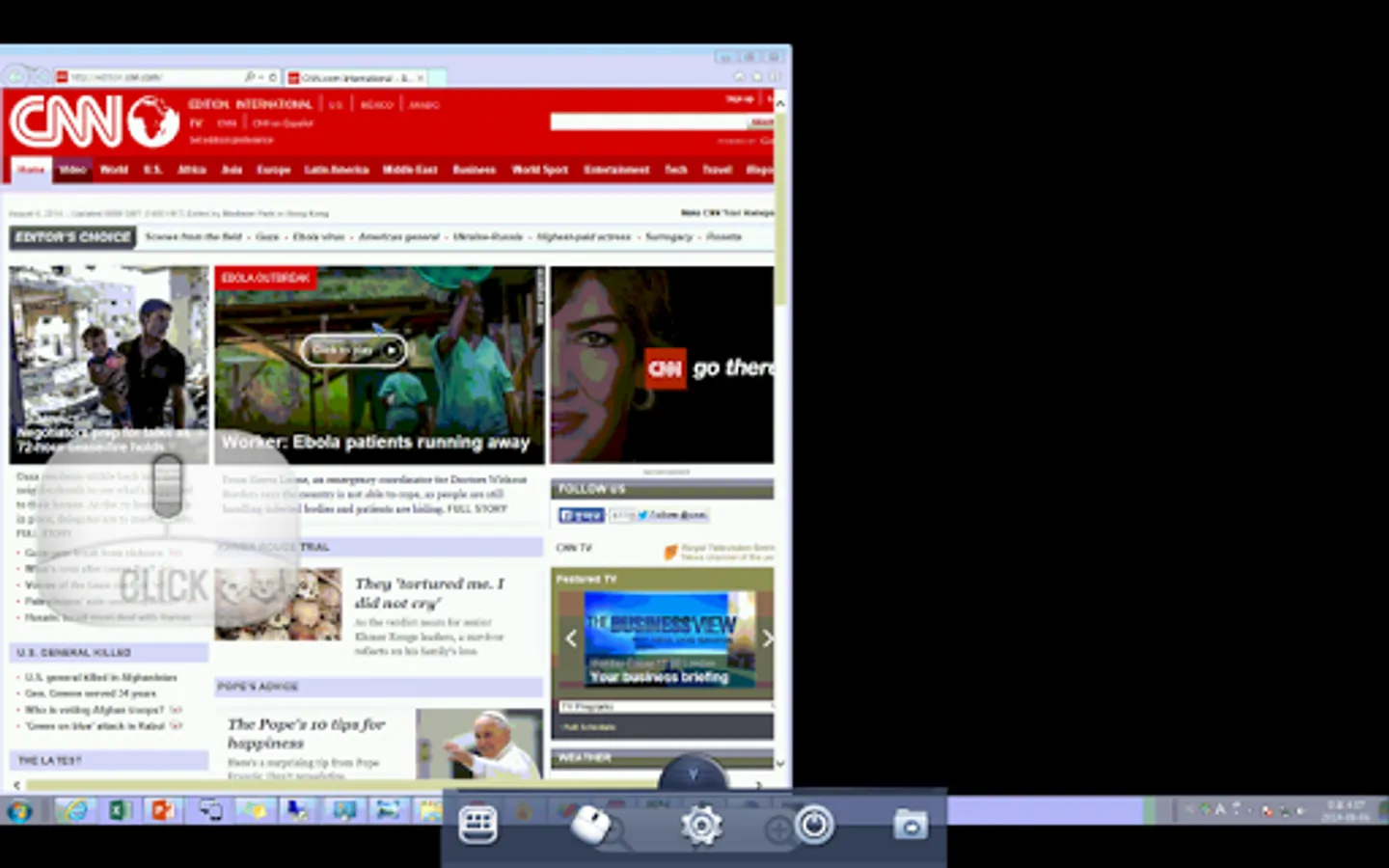Open the Asia section in CNN navigation
The height and width of the screenshot is (868, 1389).
pyautogui.click(x=231, y=170)
